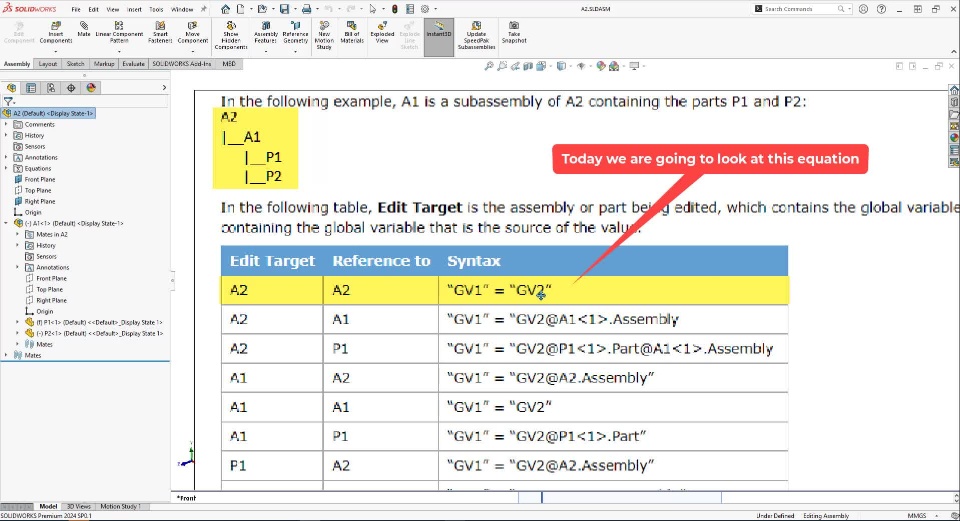
Task: Click the Open file icon
Action: [x=262, y=9]
